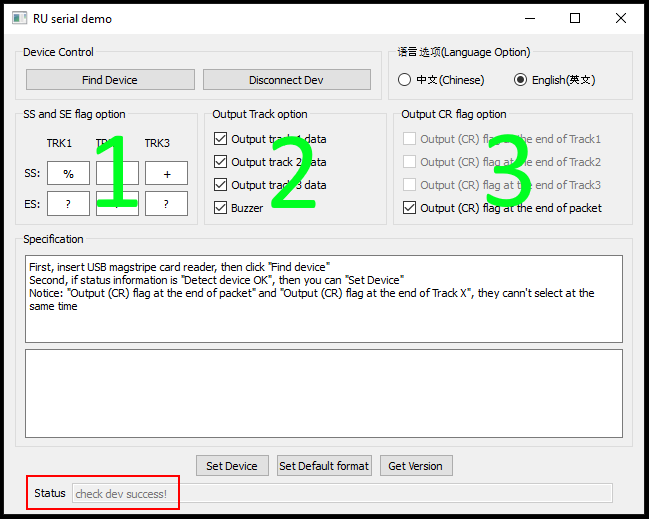
Task: Uncheck Output (CR) flag at end of packet
Action: coord(410,208)
